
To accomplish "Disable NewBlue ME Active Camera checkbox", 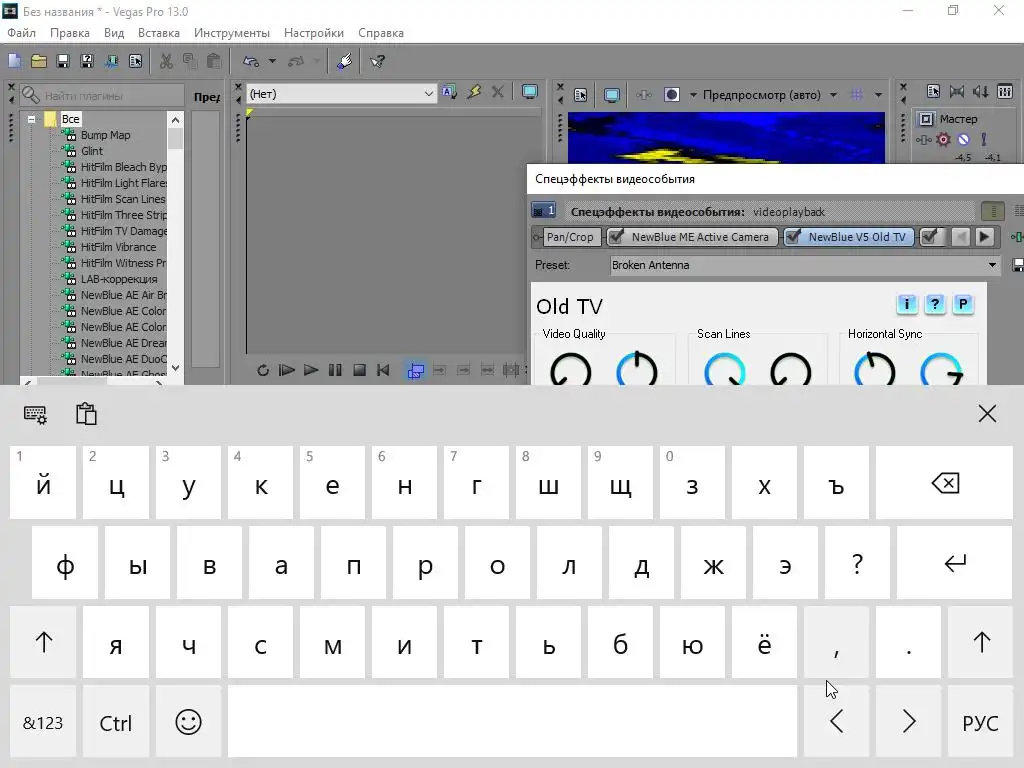I will point(616,237).
